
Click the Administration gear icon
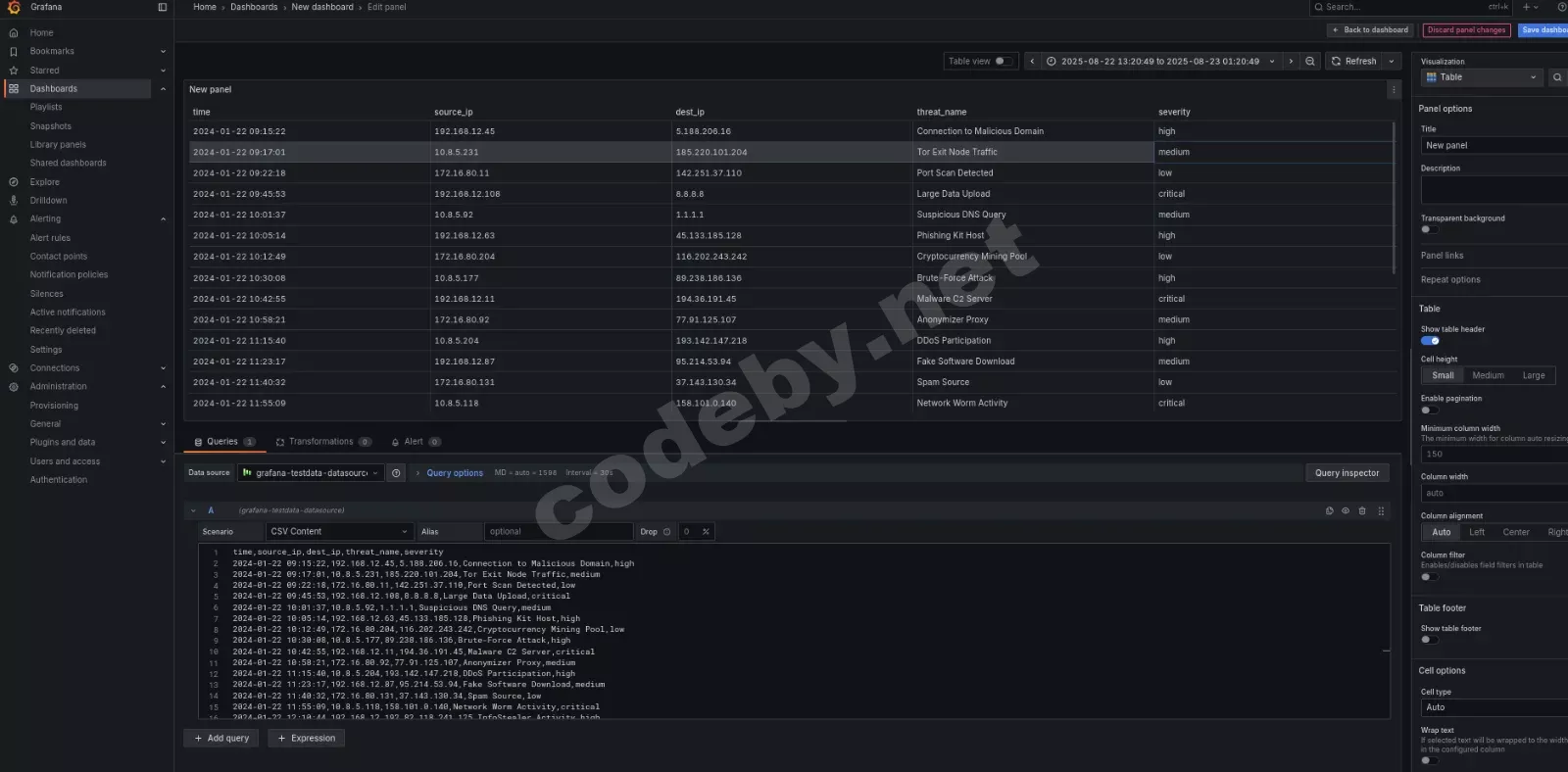tap(14, 387)
